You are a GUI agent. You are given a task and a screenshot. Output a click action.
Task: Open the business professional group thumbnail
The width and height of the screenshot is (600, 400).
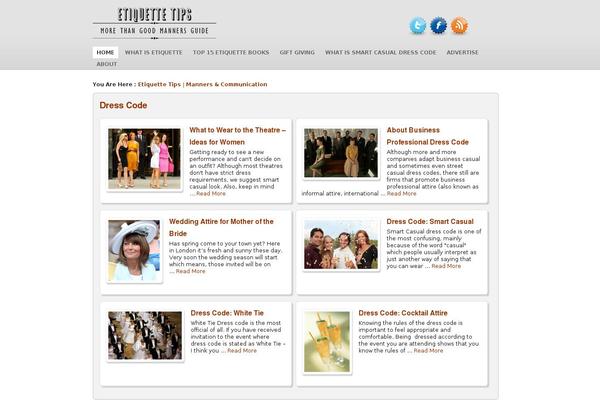point(341,153)
